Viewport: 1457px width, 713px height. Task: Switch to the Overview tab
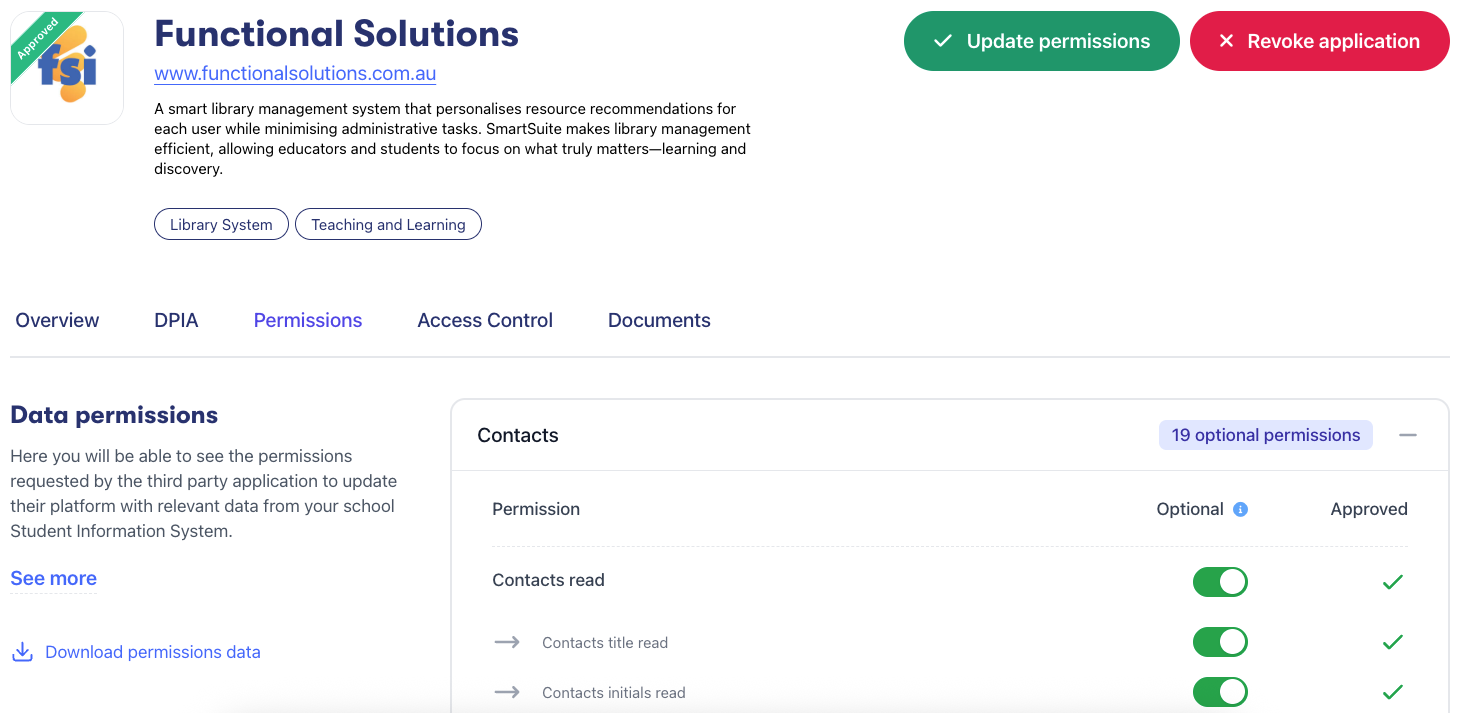point(57,320)
